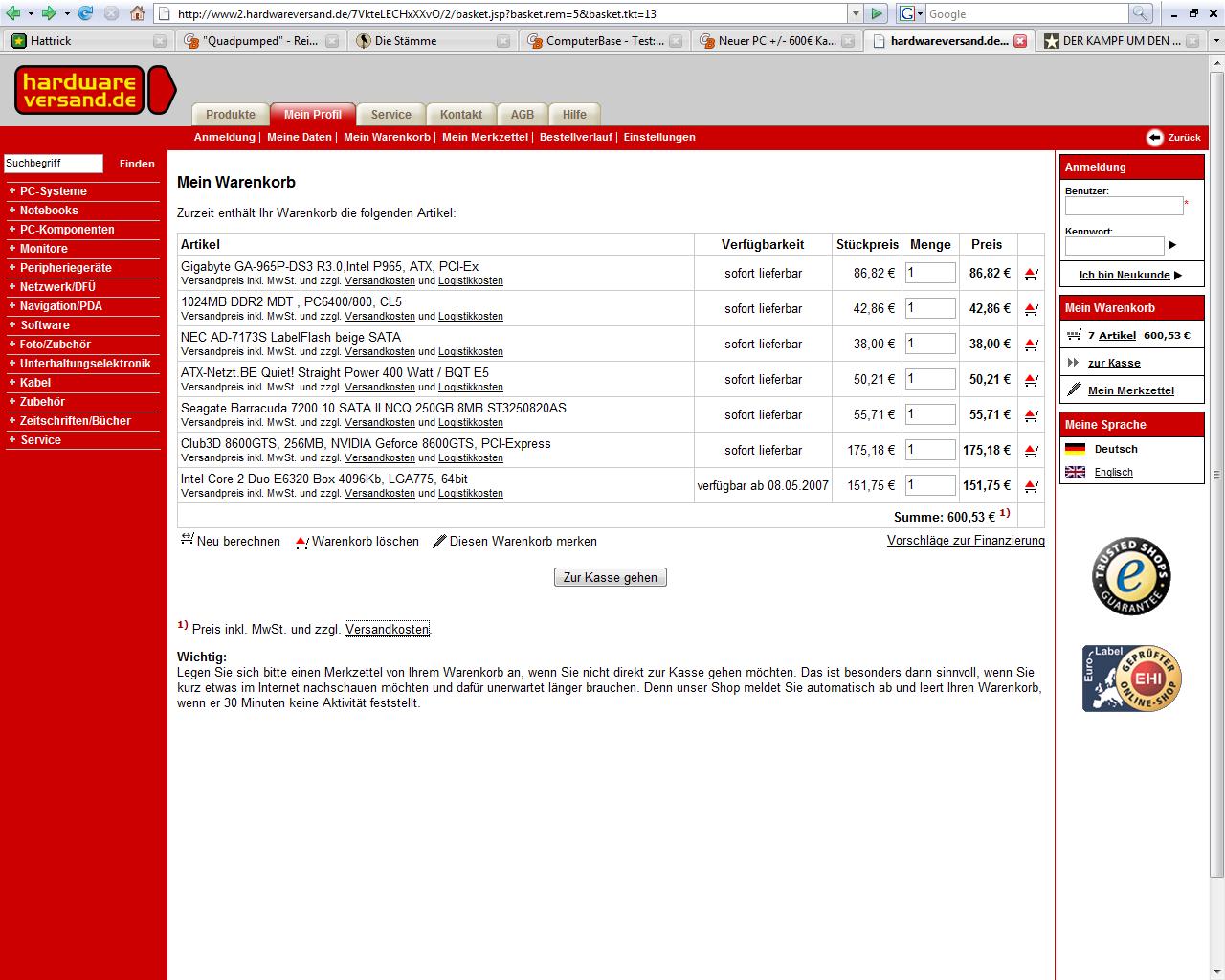Open the address bar history dropdown
Viewport: 1225px width, 980px height.
[x=856, y=13]
